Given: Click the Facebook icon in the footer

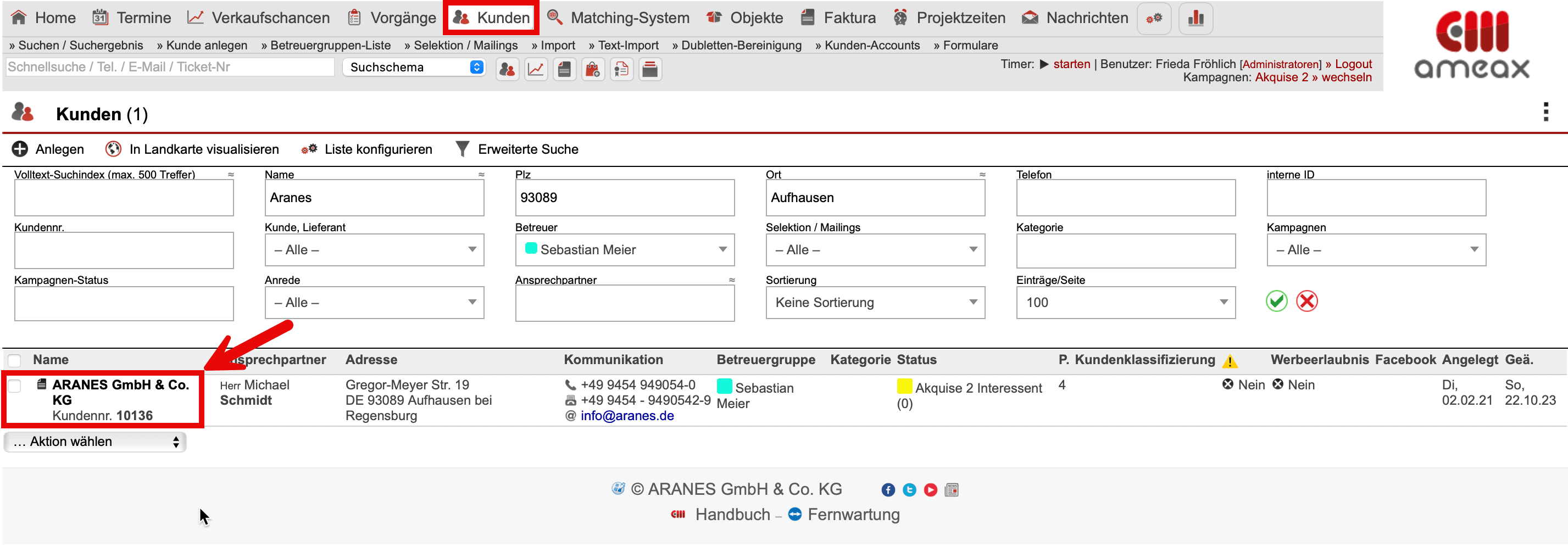Looking at the screenshot, I should [888, 490].
